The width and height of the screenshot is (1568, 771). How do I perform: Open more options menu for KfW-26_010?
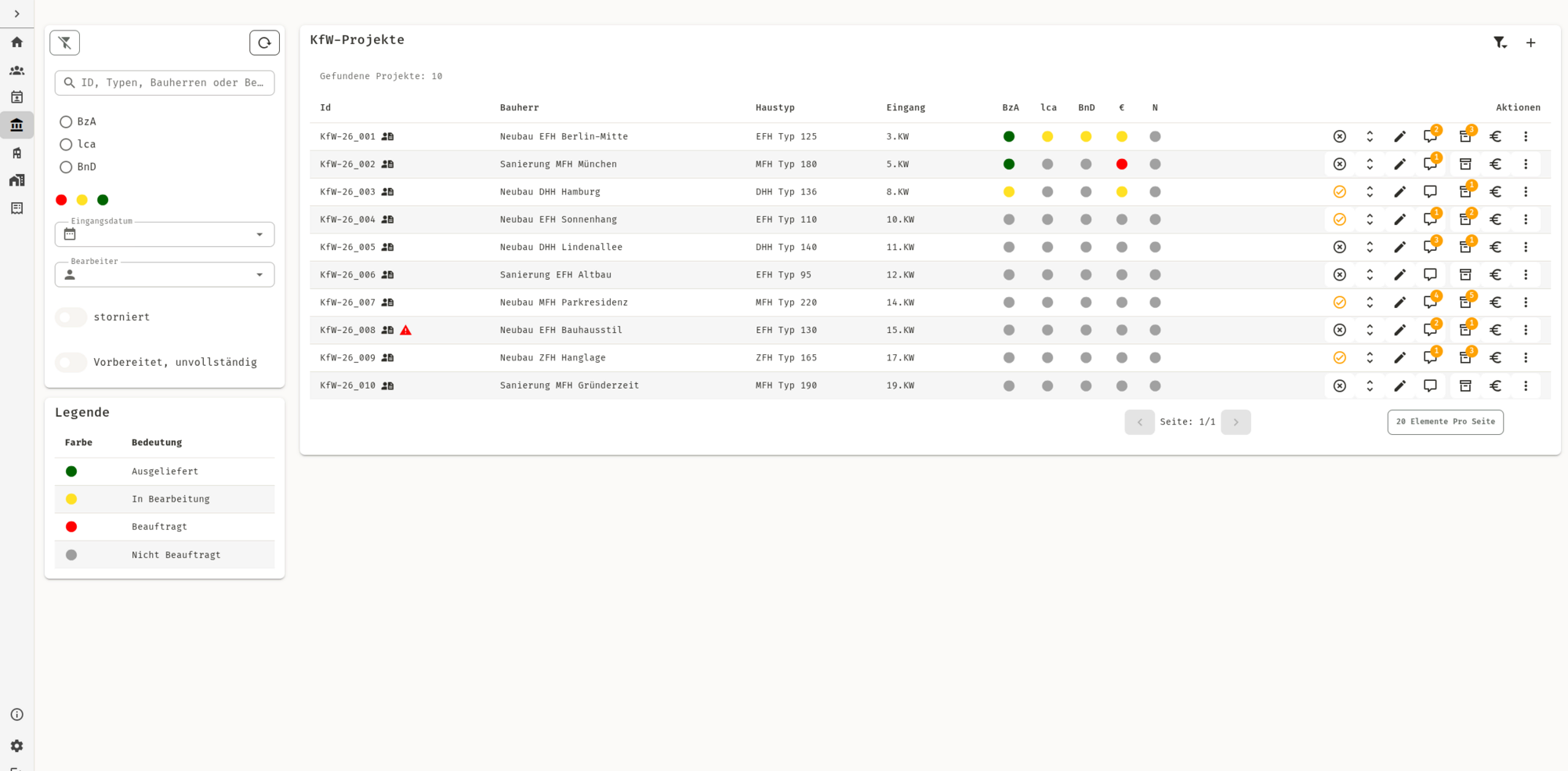(1526, 386)
